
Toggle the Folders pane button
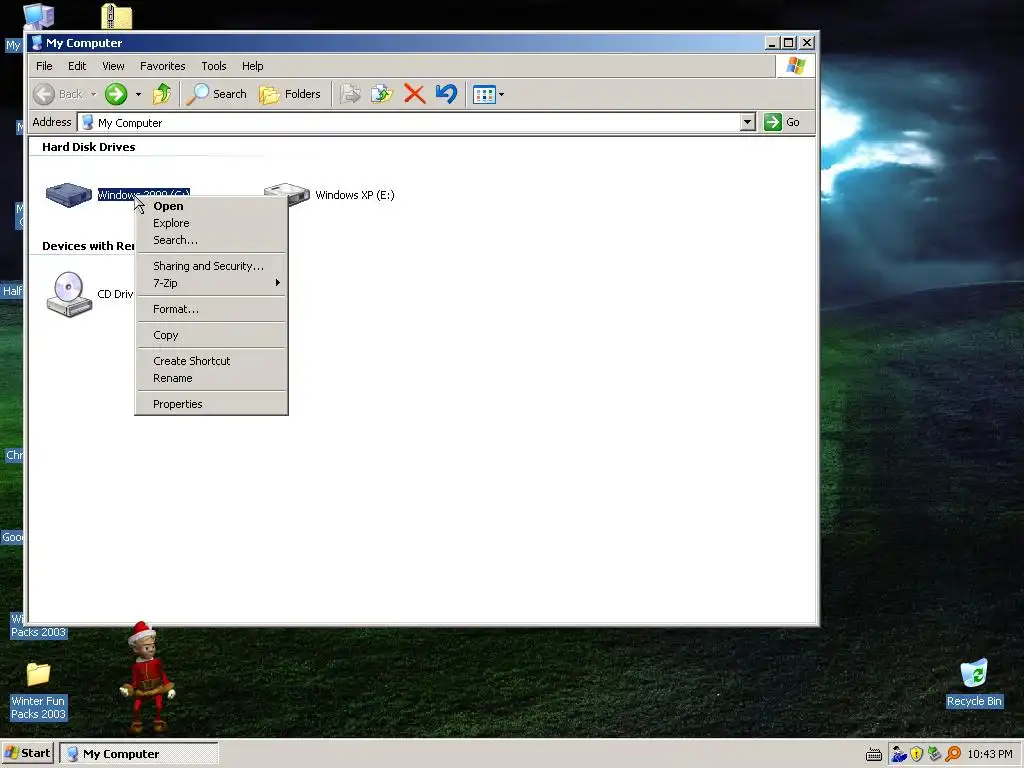289,94
